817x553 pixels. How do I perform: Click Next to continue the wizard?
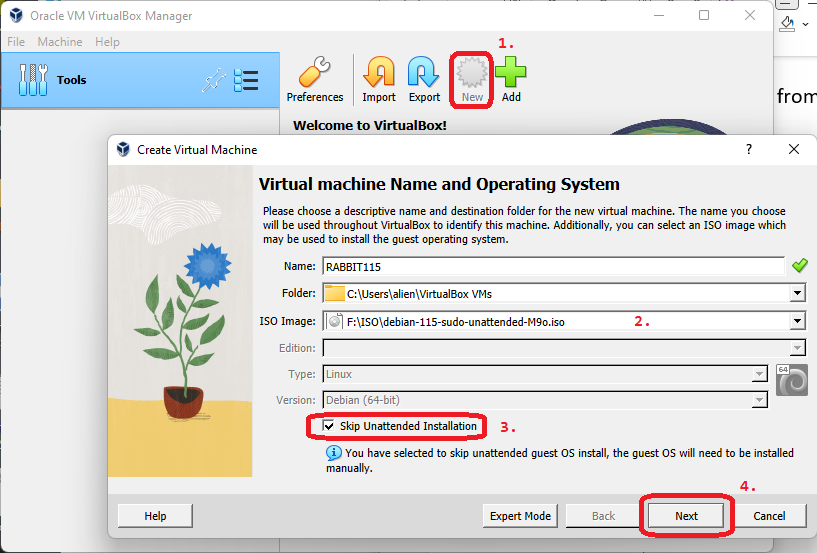pyautogui.click(x=686, y=516)
